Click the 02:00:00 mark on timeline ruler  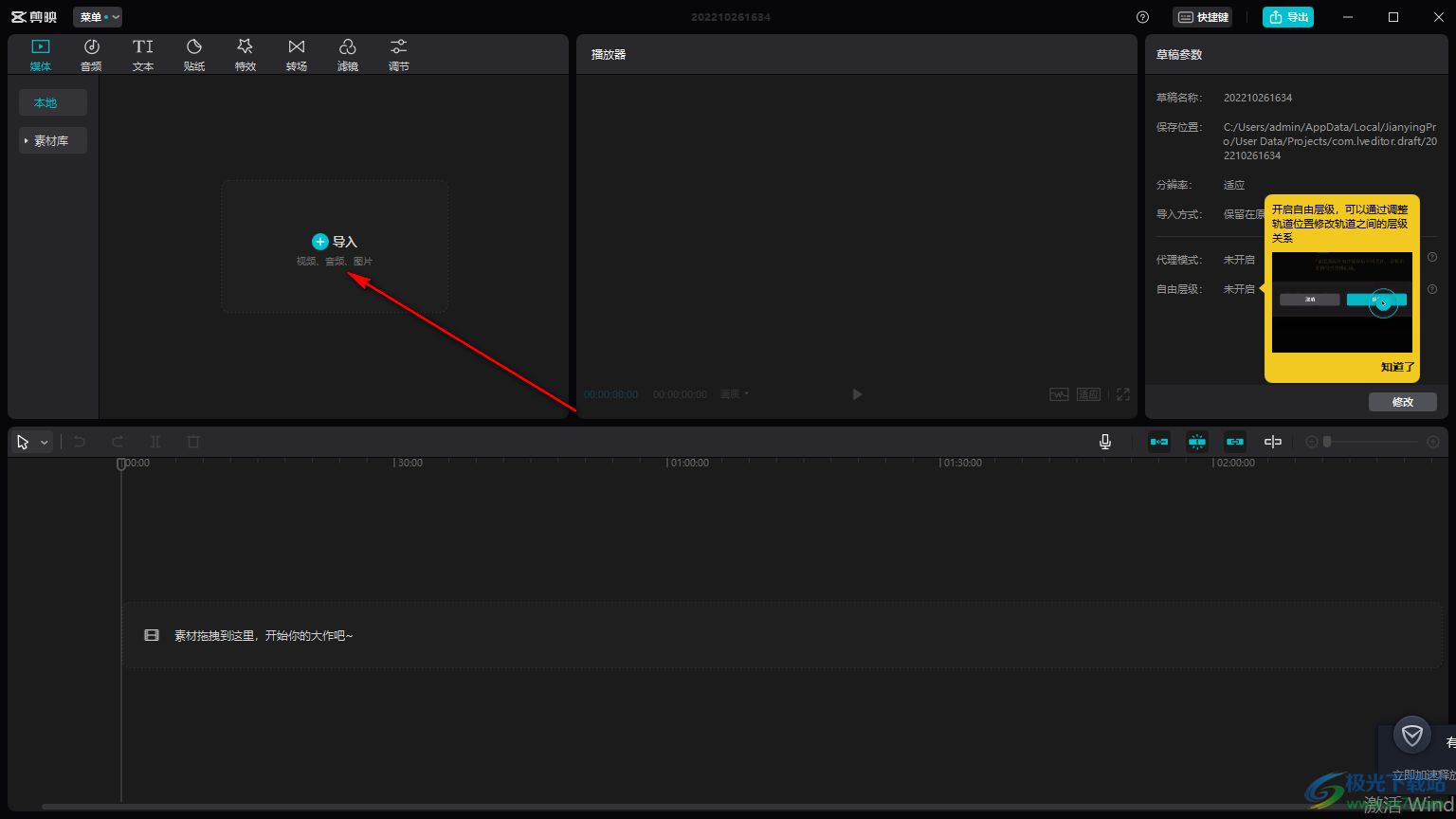[x=1235, y=464]
